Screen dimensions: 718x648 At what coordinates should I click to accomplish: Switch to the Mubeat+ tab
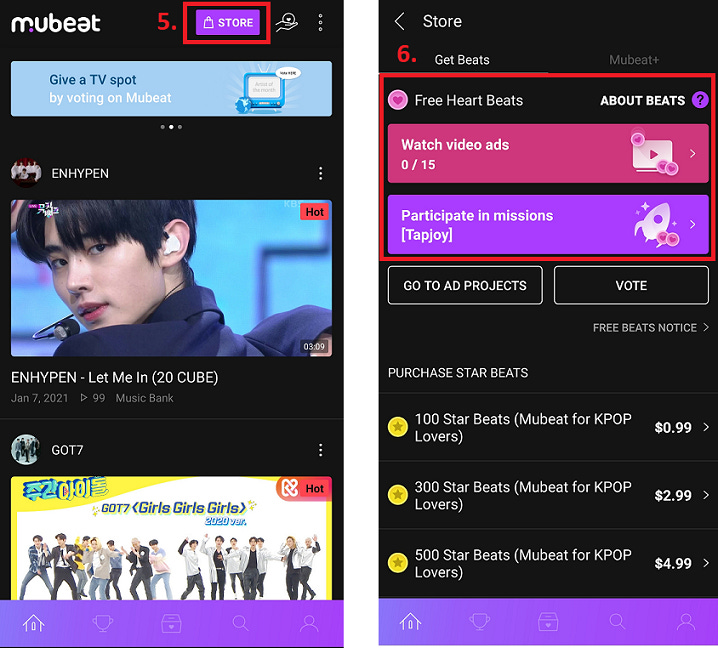point(633,60)
